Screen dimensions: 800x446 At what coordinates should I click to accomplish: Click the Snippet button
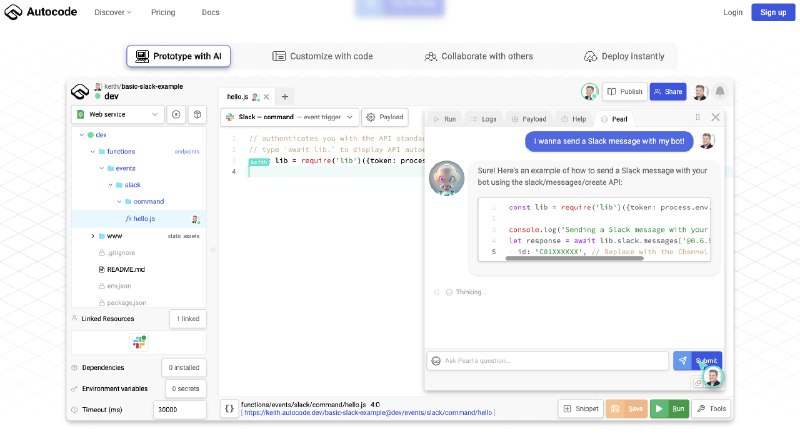click(581, 409)
